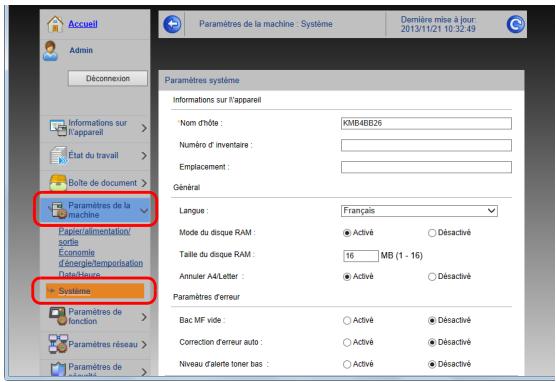Expand the État du travail chevron
Viewport: 556px width, 382px height.
pyautogui.click(x=144, y=155)
